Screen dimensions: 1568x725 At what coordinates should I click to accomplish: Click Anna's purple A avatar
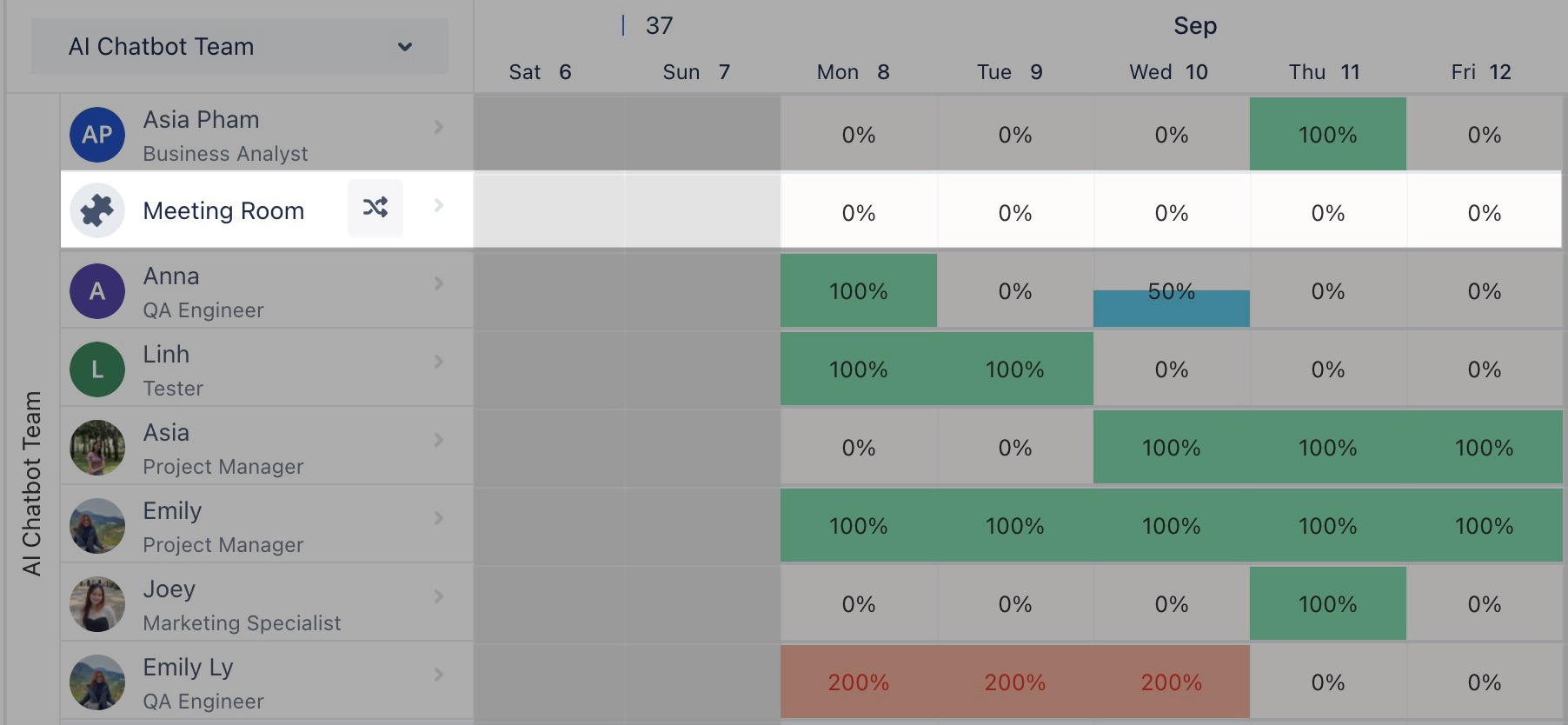point(97,291)
